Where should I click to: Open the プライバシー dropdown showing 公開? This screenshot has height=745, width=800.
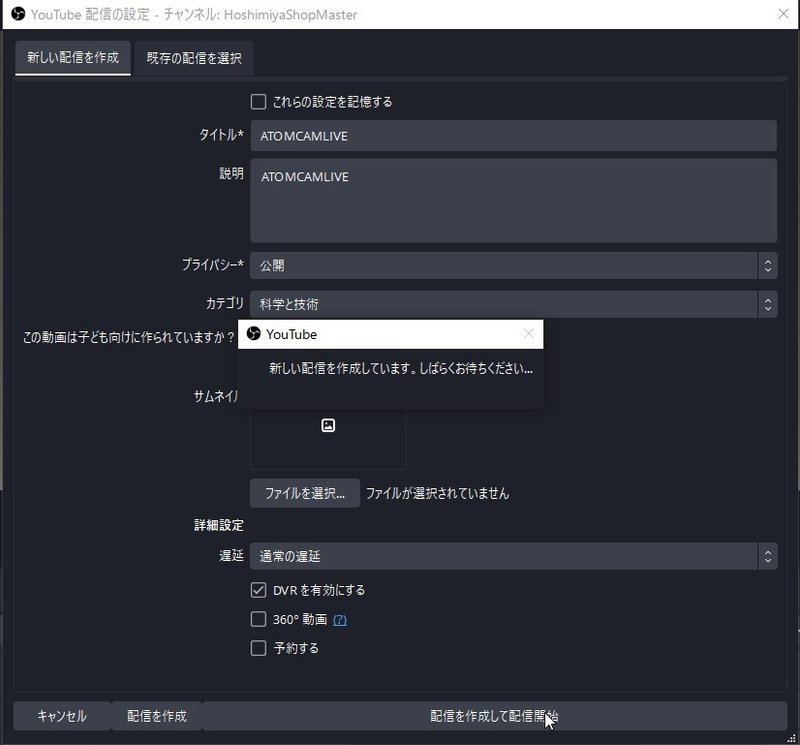pyautogui.click(x=513, y=265)
